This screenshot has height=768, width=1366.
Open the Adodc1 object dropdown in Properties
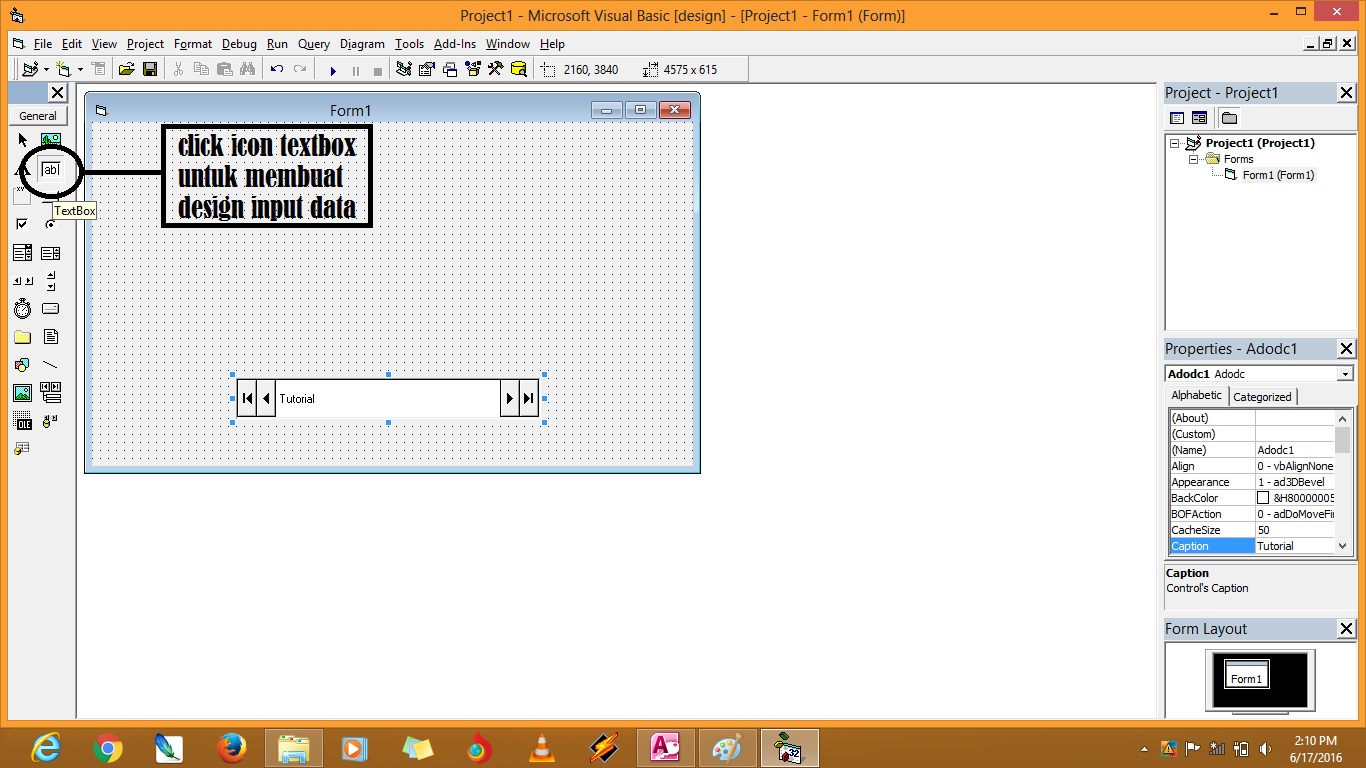pos(1347,374)
